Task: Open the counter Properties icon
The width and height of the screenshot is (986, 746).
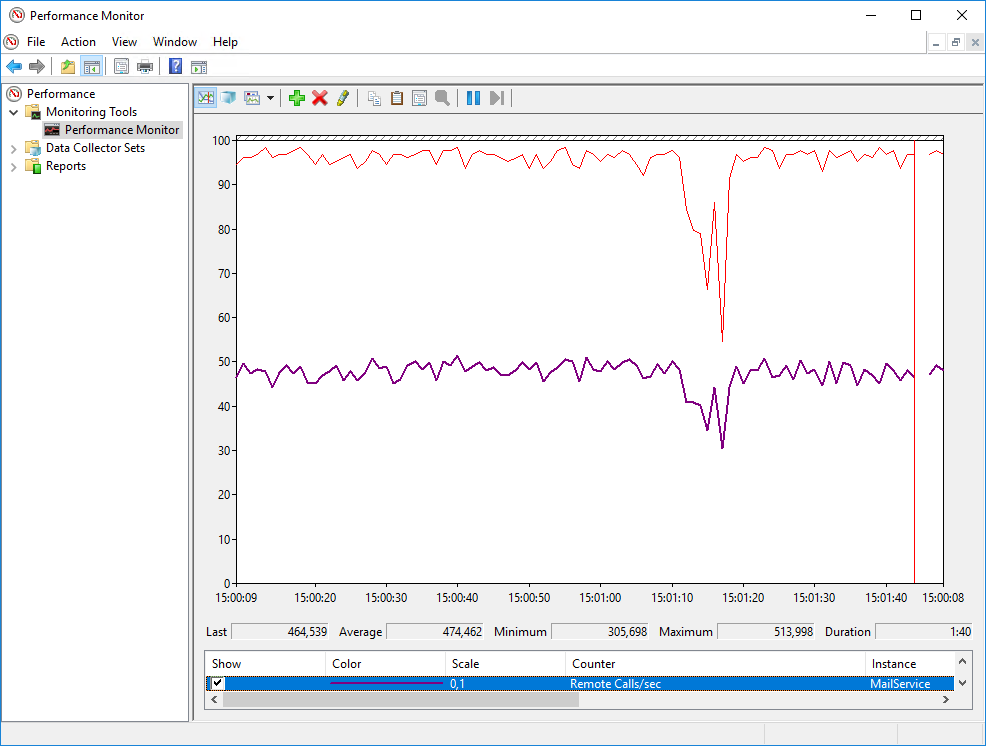Action: (x=419, y=98)
